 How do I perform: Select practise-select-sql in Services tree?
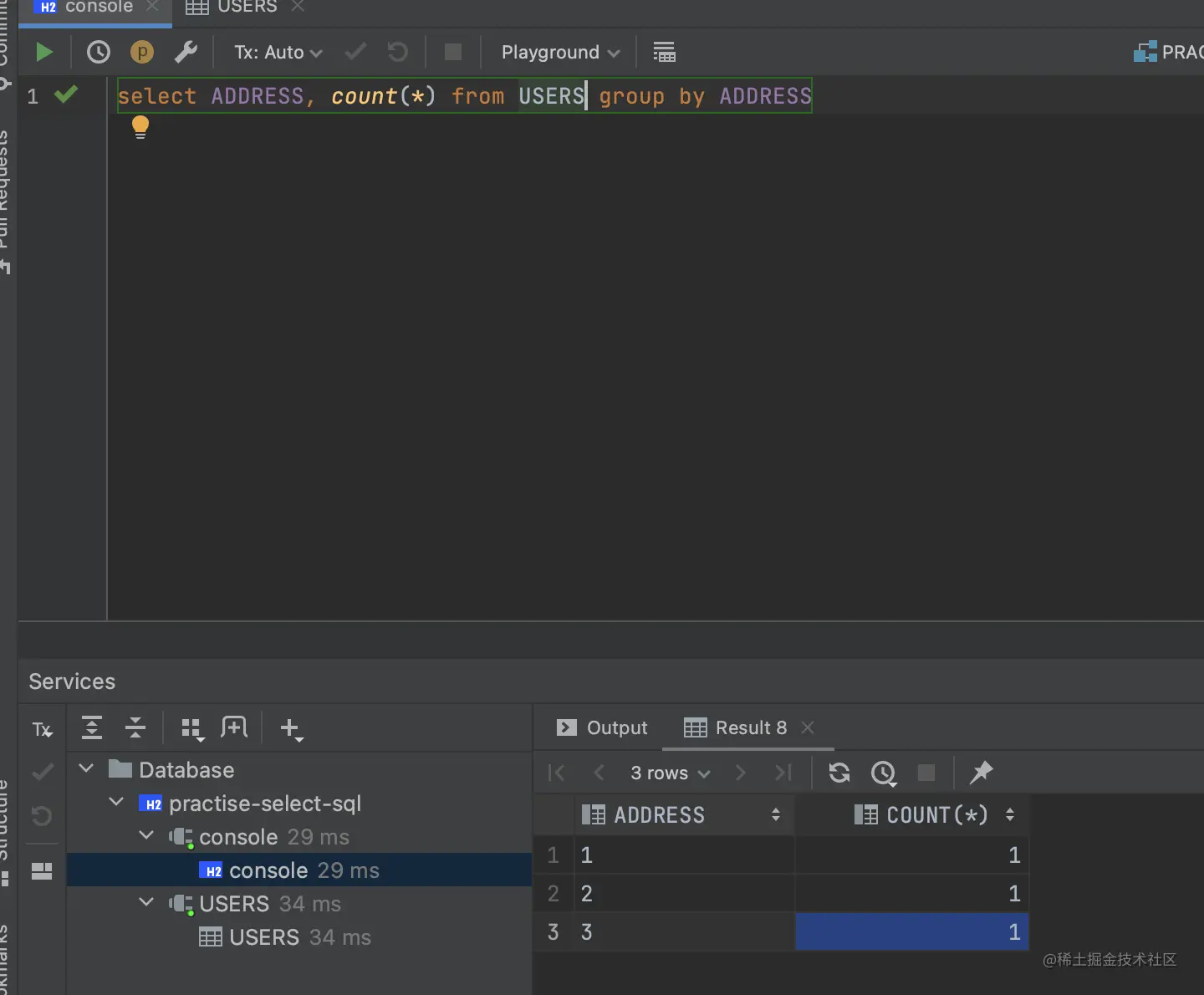point(250,804)
